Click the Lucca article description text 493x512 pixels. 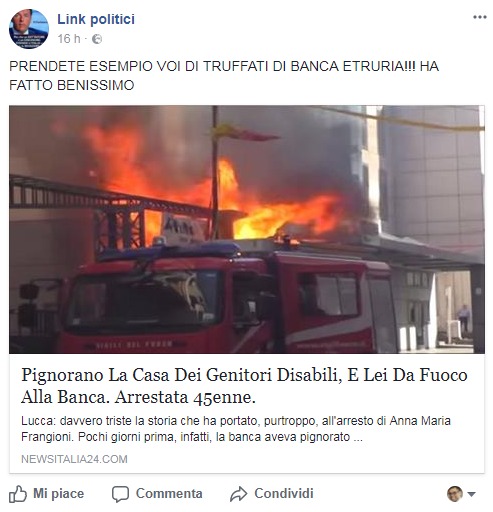pos(236,429)
